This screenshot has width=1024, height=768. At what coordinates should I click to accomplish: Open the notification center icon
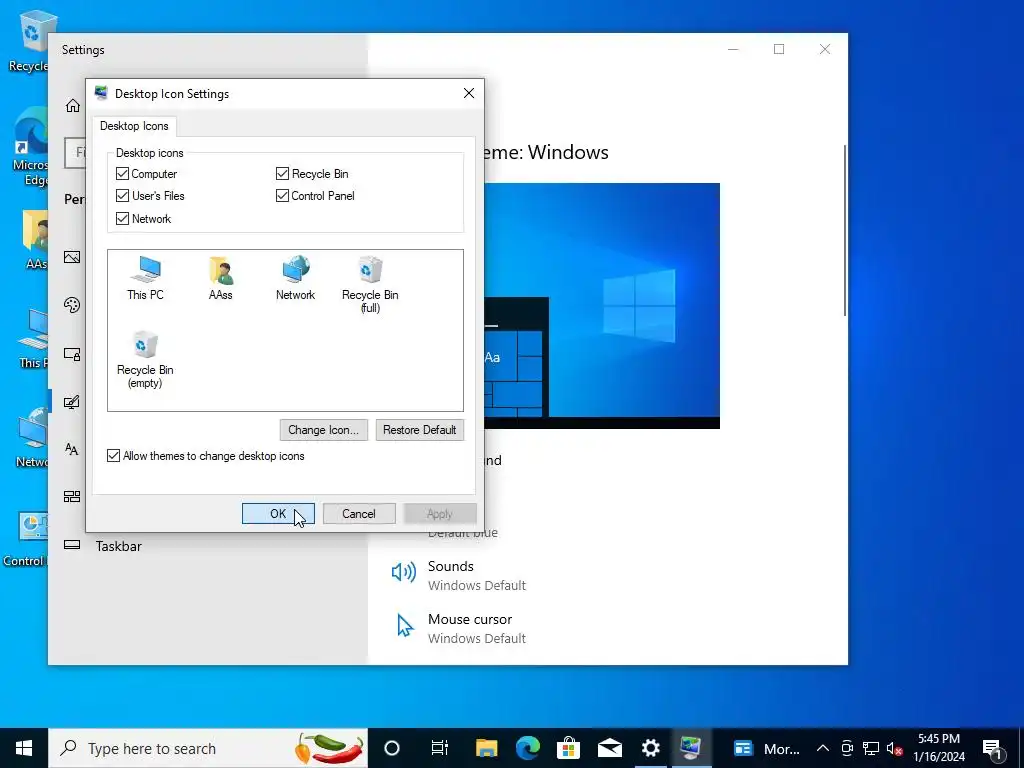pos(993,748)
